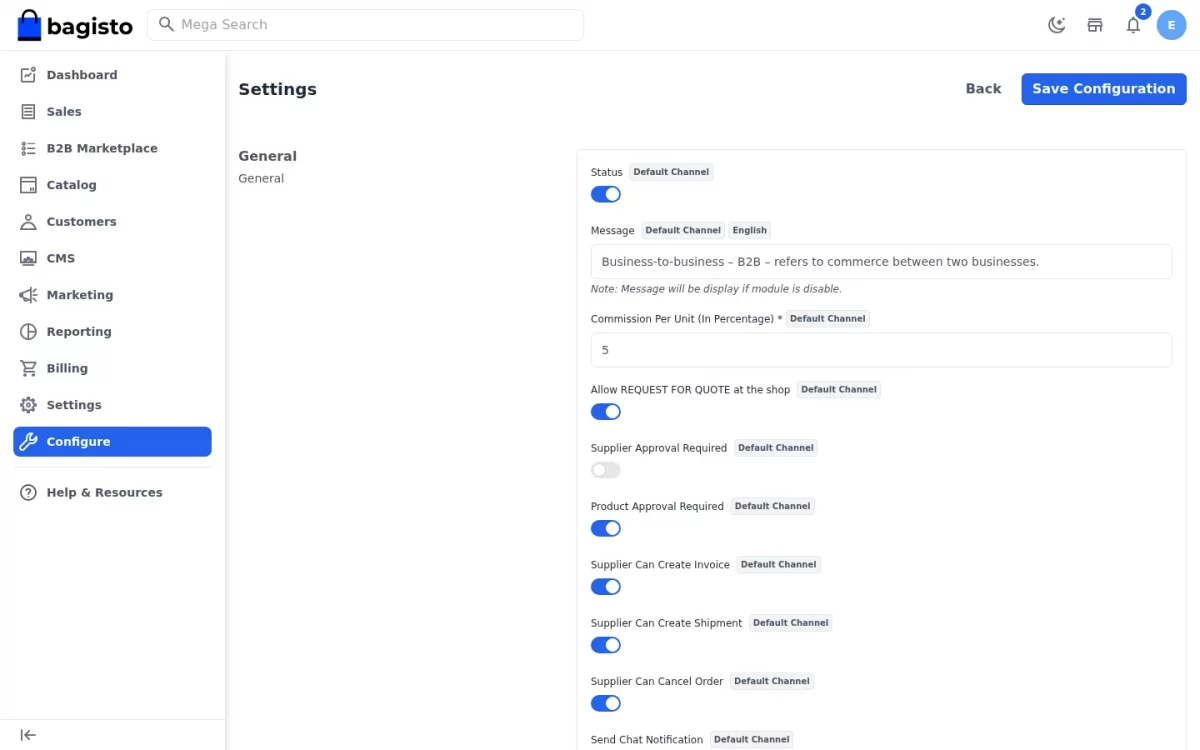Open Dashboard menu item

(112, 75)
